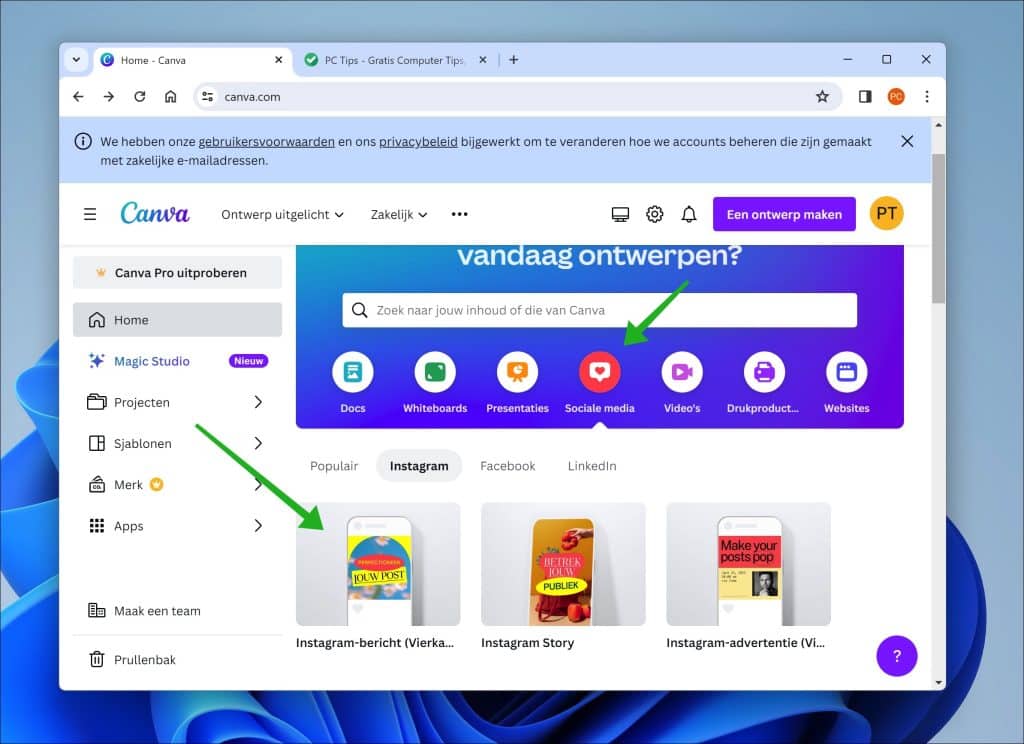1024x744 pixels.
Task: Switch to the Home - Canva browser tab
Action: [192, 60]
